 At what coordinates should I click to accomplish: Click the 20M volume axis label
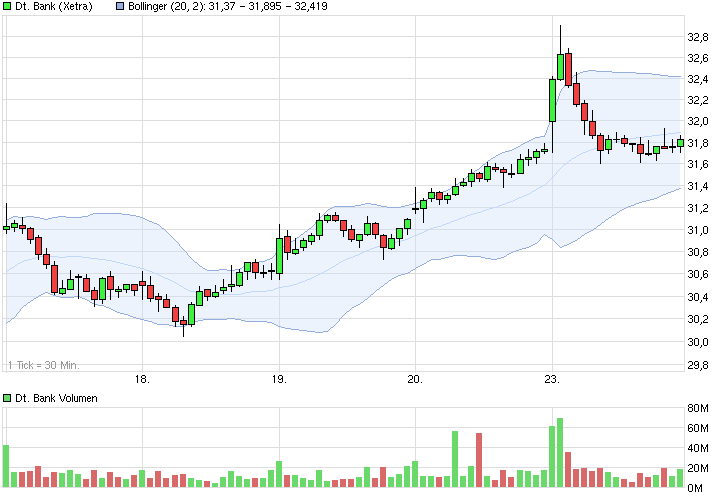click(x=698, y=468)
